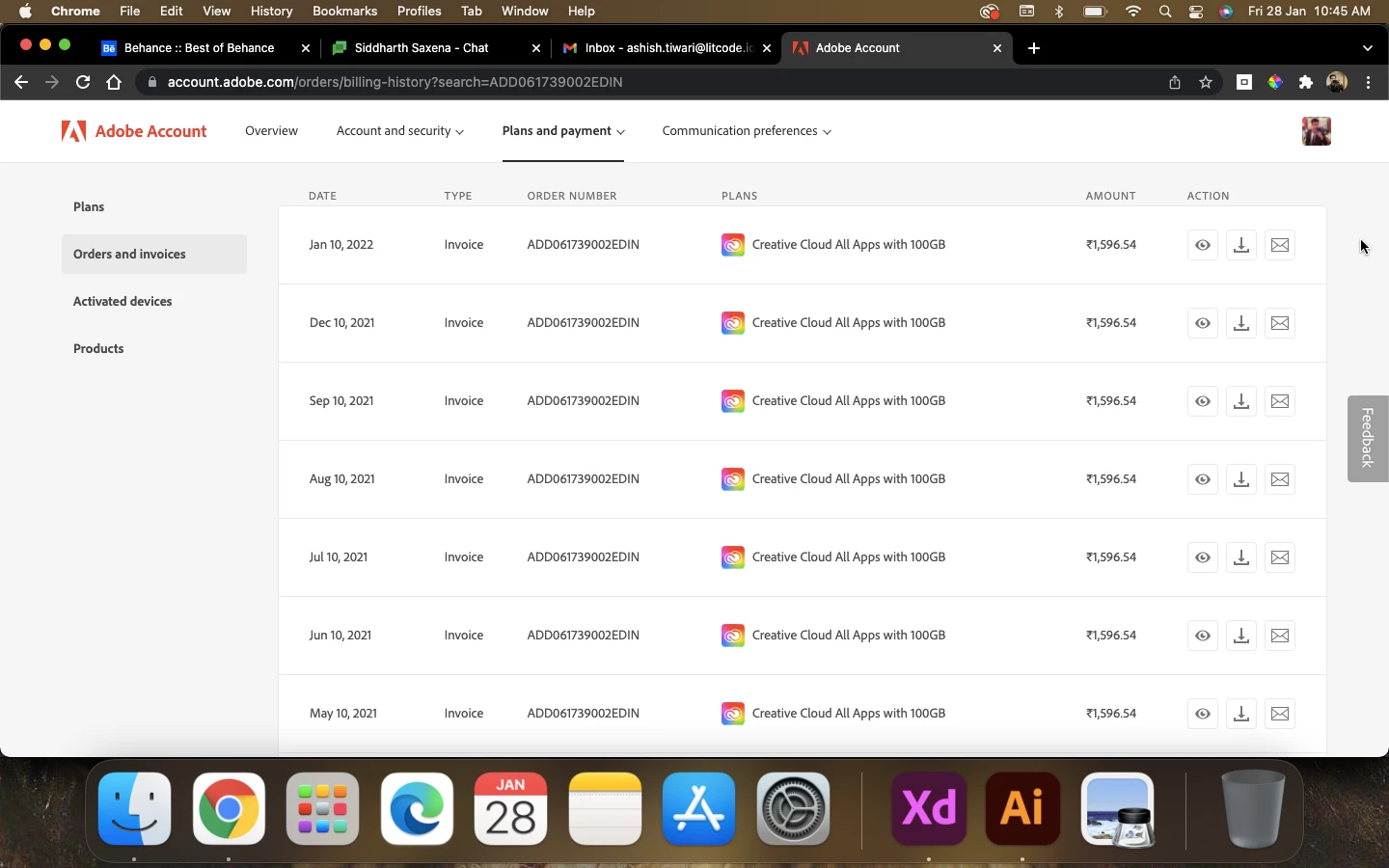Switch to Siddharth Saxena Chat tab
Viewport: 1389px width, 868px height.
pos(422,48)
